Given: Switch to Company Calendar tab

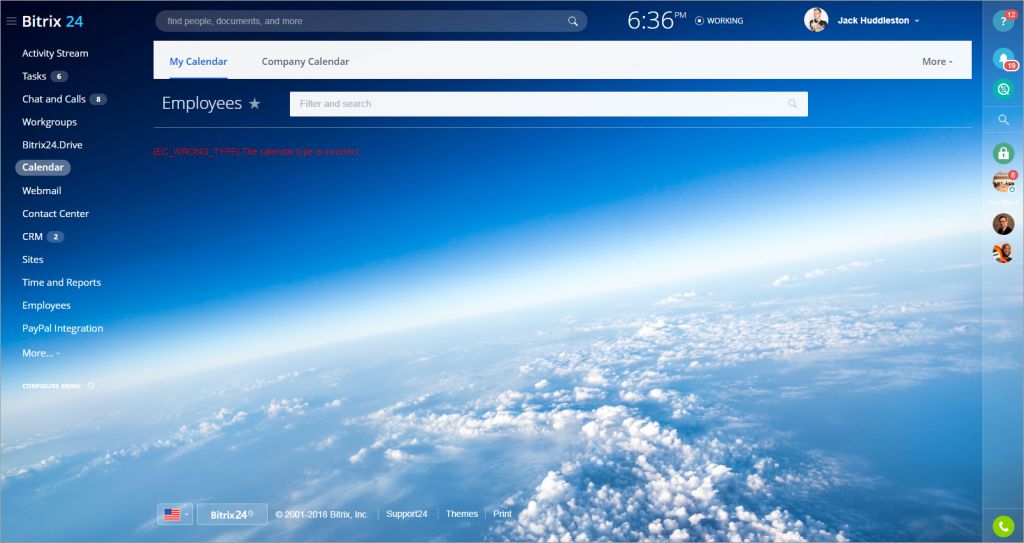Looking at the screenshot, I should point(305,61).
